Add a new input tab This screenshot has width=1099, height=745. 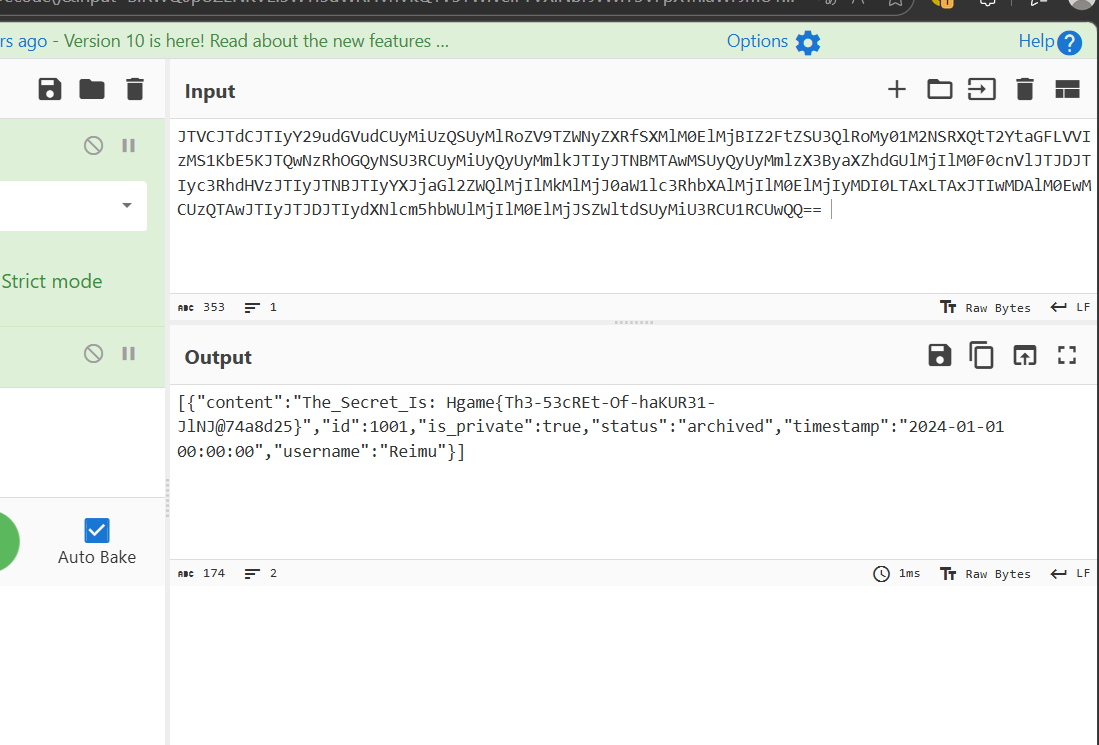897,90
